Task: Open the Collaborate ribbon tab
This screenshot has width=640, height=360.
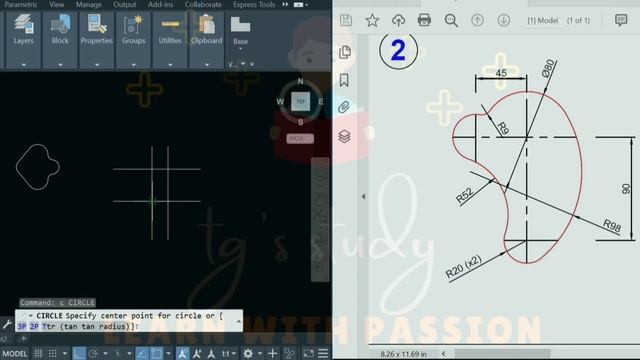Action: click(203, 4)
